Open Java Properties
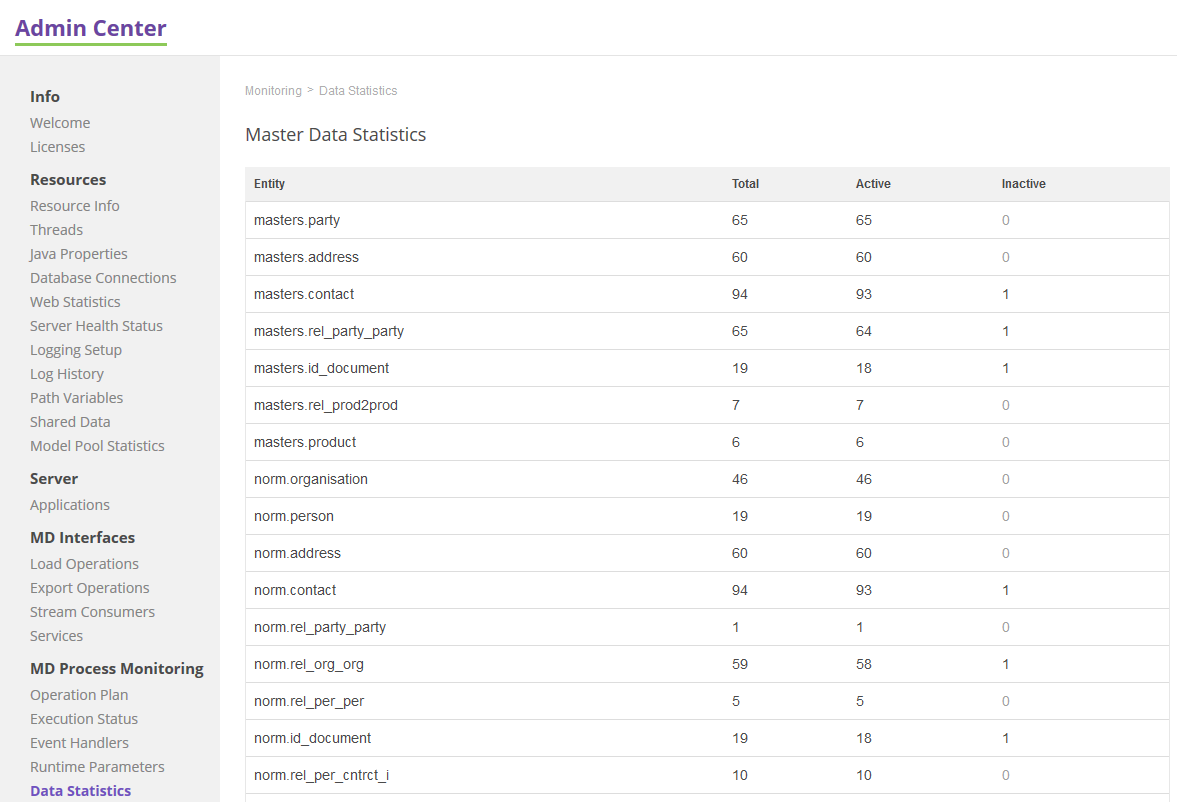This screenshot has height=802, width=1177. 78,253
